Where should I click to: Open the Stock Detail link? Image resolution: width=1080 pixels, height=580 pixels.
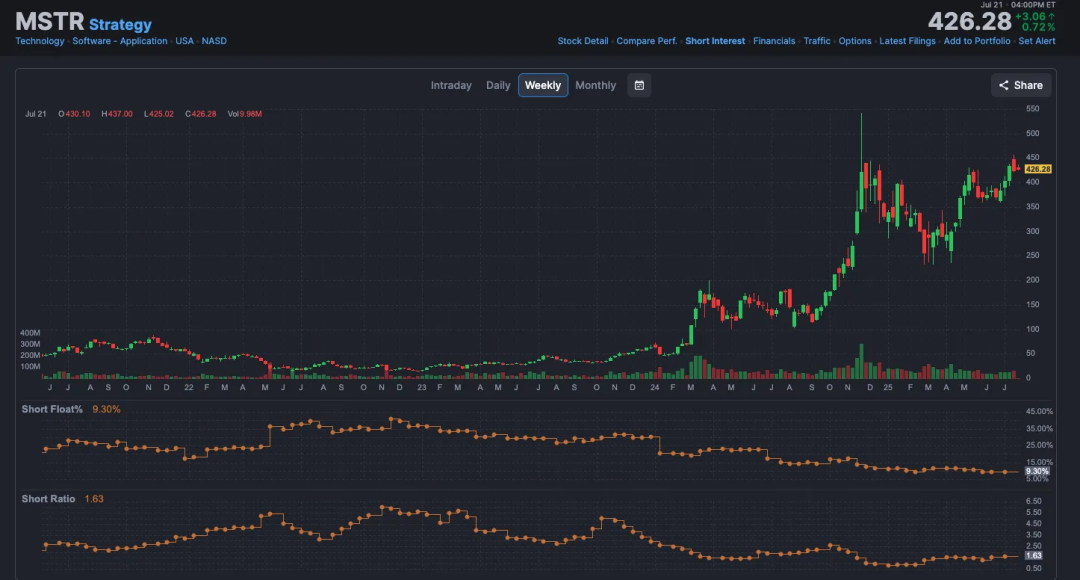tap(583, 41)
